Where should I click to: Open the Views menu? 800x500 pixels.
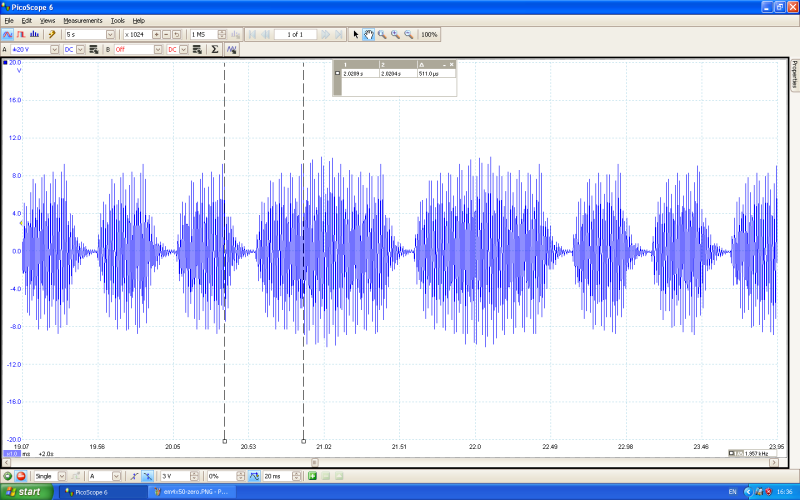pos(47,20)
